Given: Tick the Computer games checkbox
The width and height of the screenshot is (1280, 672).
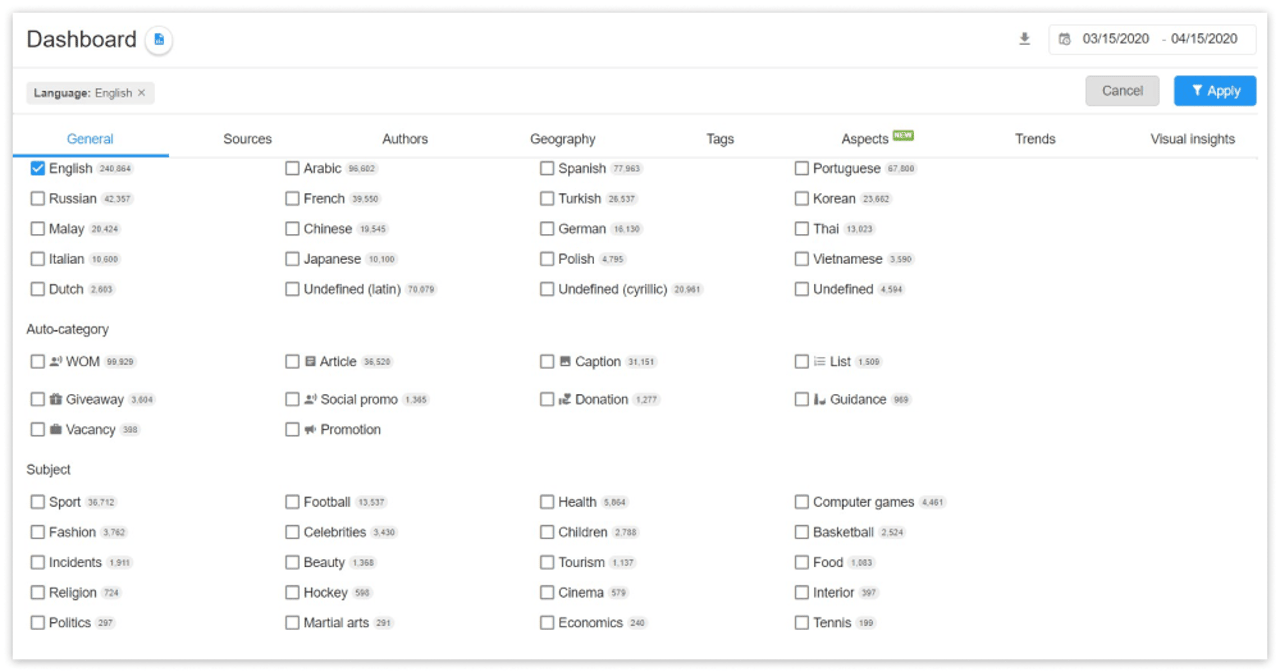Looking at the screenshot, I should tap(801, 502).
